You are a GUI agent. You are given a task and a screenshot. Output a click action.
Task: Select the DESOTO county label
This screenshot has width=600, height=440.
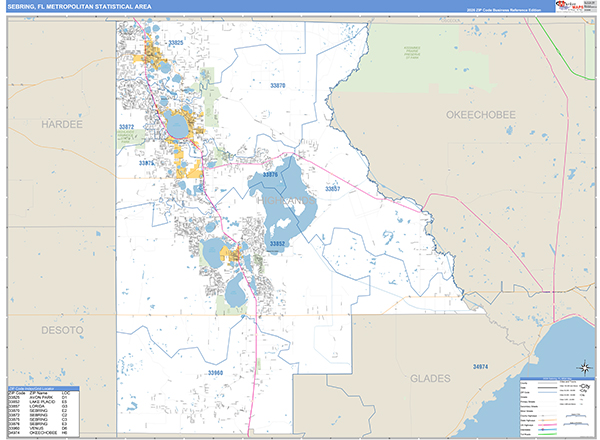click(62, 330)
